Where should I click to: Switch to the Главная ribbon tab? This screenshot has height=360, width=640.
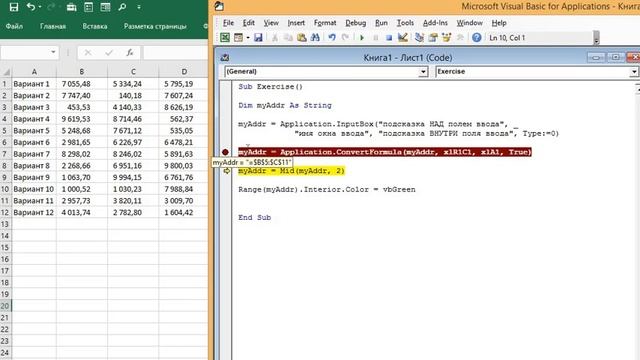(x=53, y=26)
